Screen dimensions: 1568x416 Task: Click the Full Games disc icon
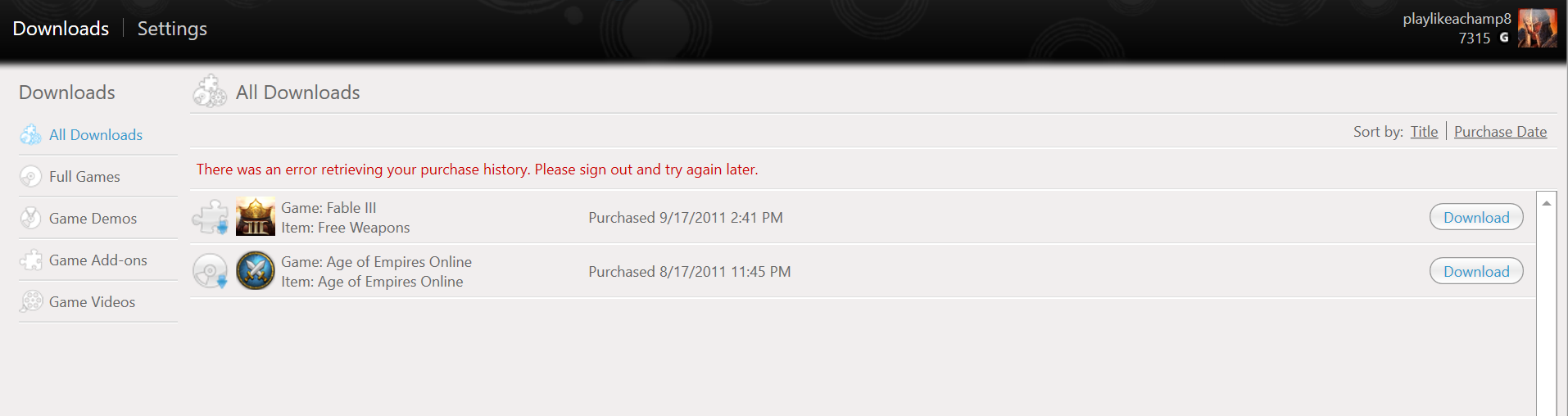click(31, 176)
